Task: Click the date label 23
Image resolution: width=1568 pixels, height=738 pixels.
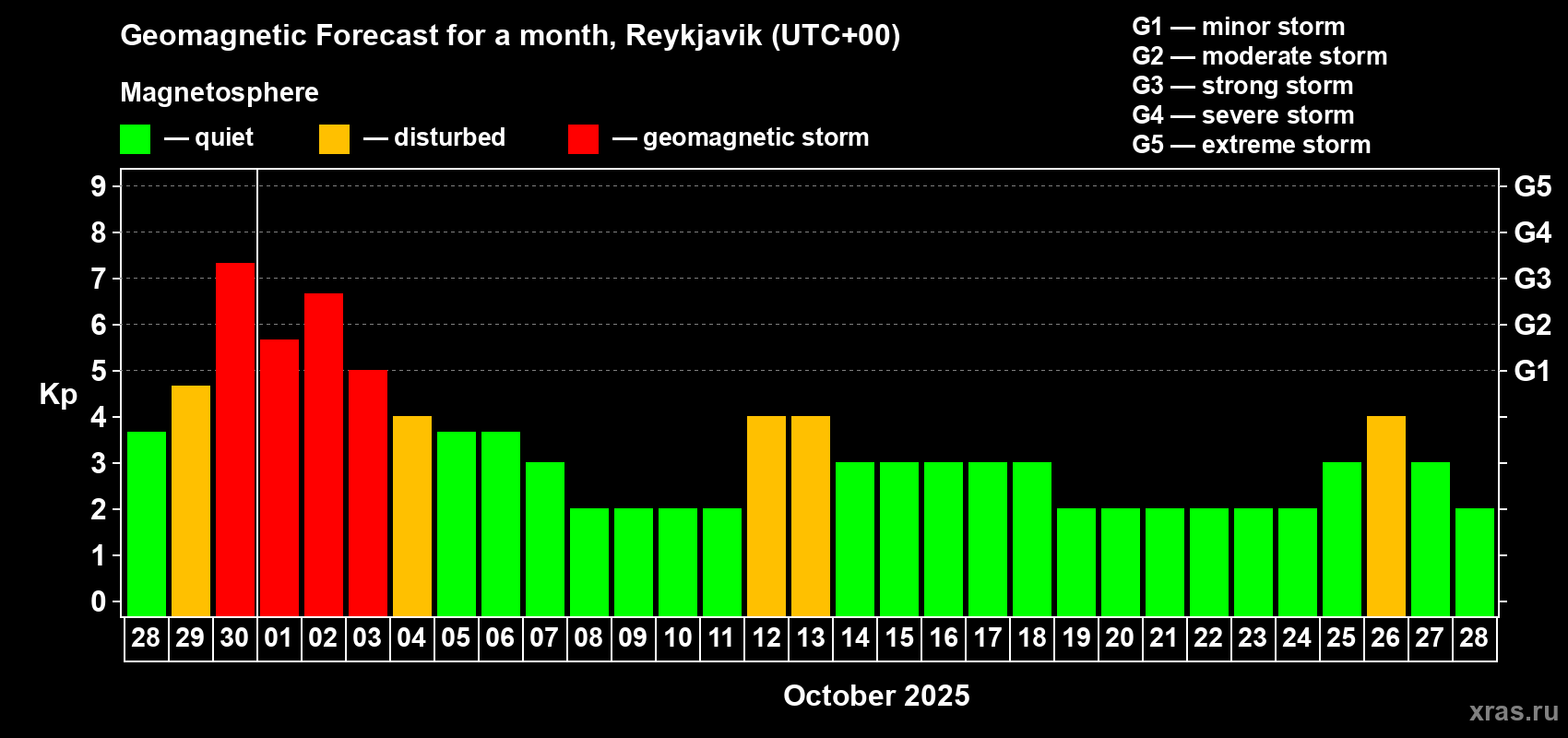Action: (1253, 638)
